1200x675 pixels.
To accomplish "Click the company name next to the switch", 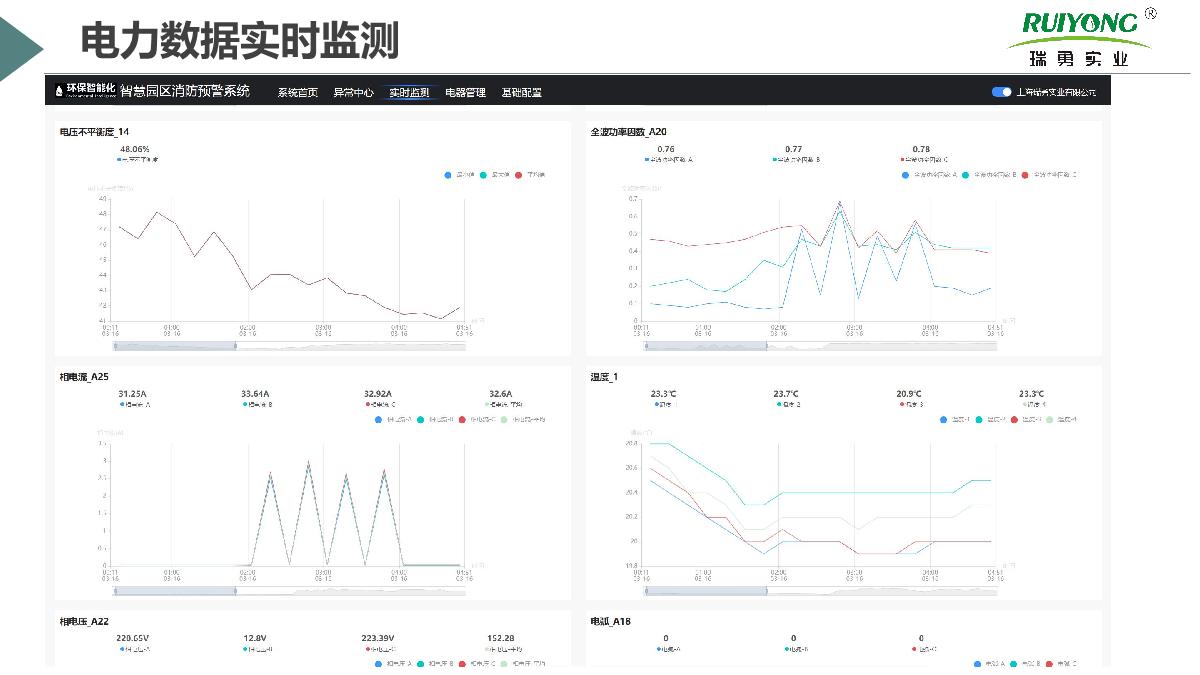I will (1055, 92).
